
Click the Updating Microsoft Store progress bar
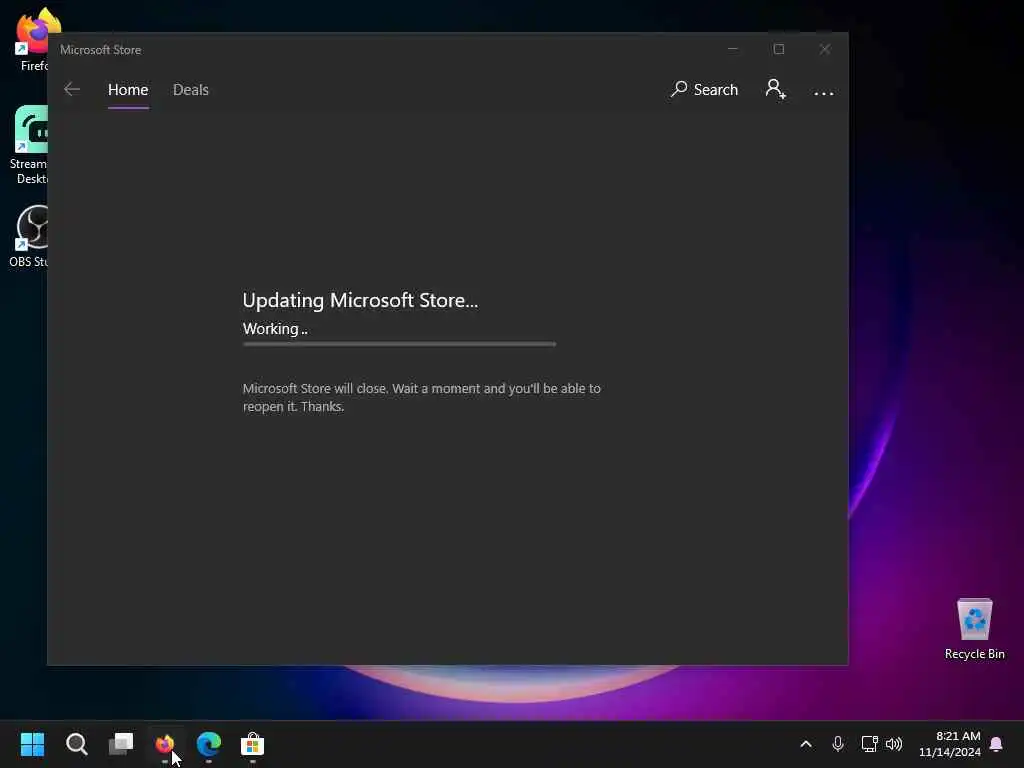point(399,344)
